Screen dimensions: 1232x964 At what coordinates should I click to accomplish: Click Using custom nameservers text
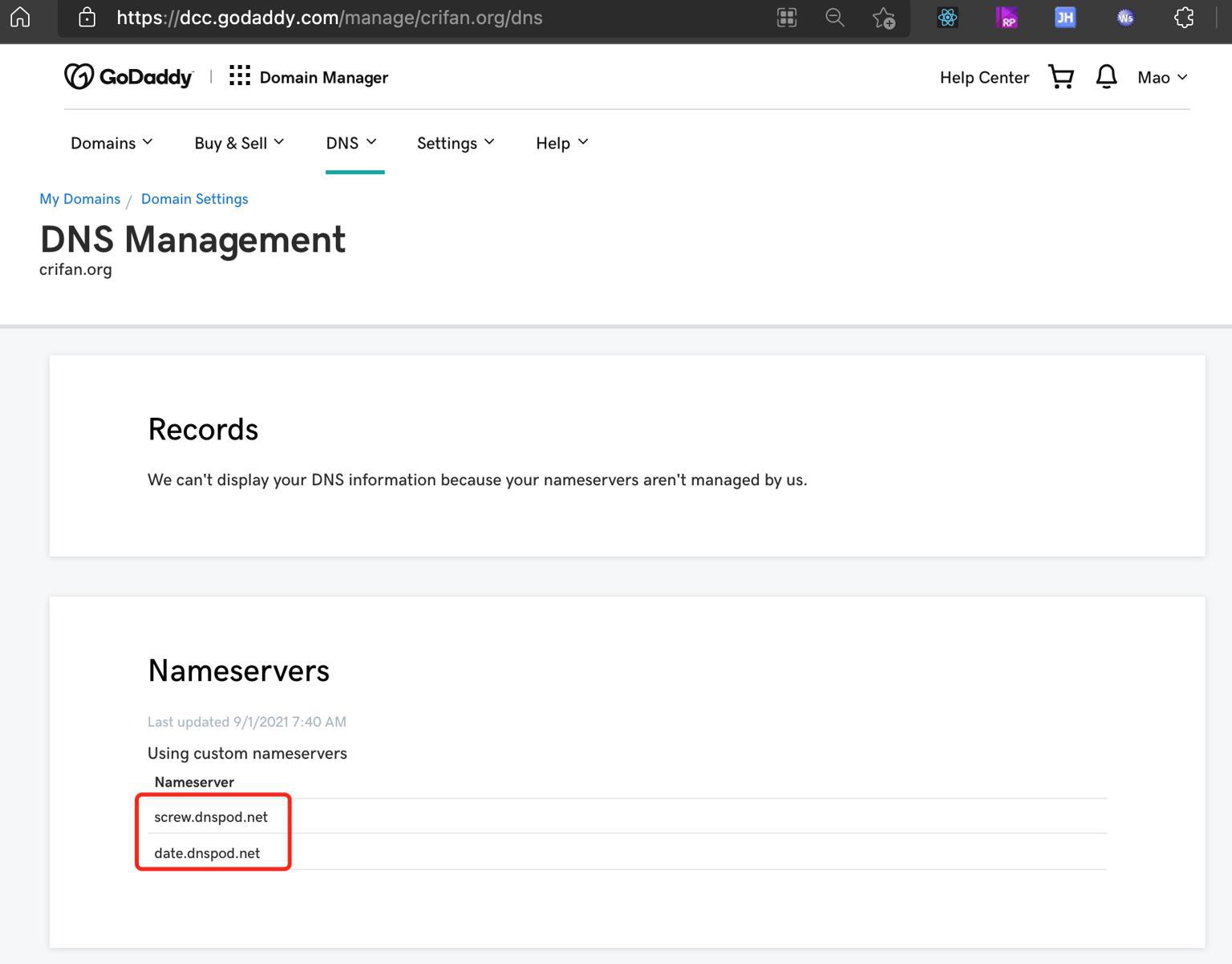click(247, 753)
